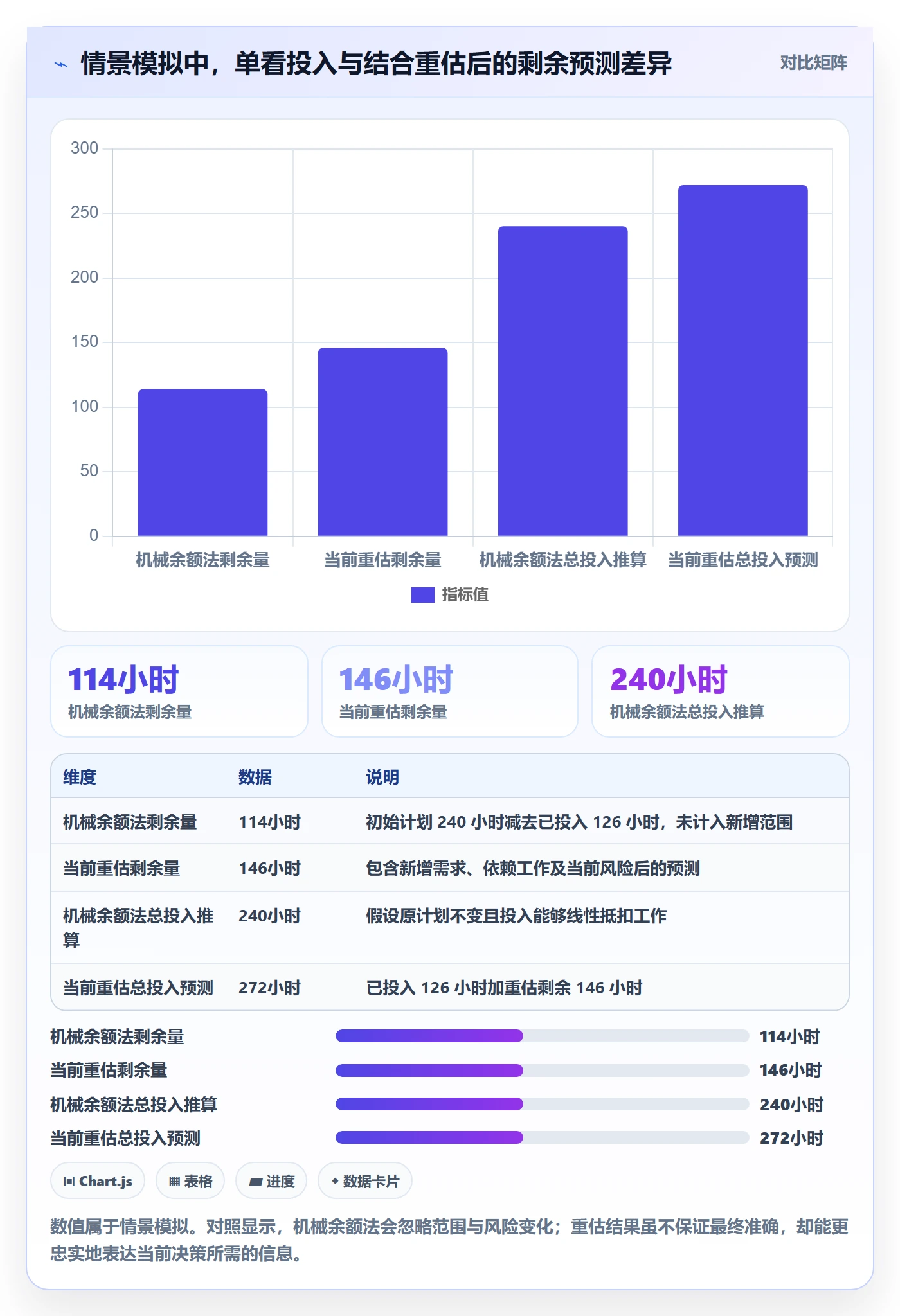The width and height of the screenshot is (900, 1316).
Task: Click the 146小时 cell in table
Action: [x=270, y=868]
